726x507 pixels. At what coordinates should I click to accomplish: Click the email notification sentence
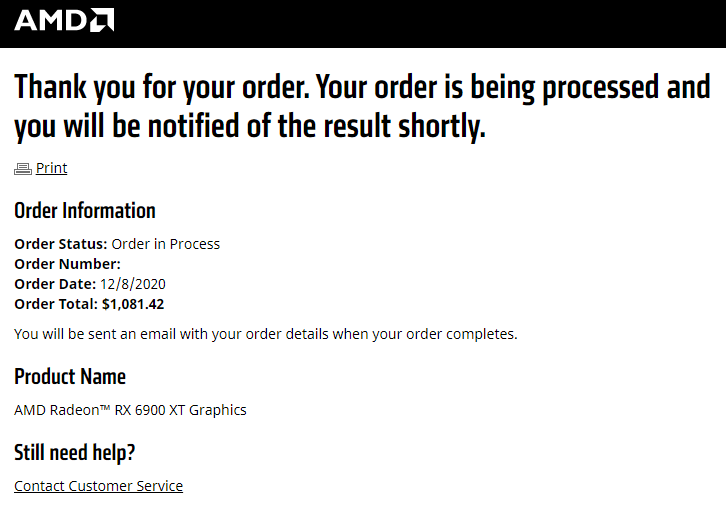click(265, 334)
